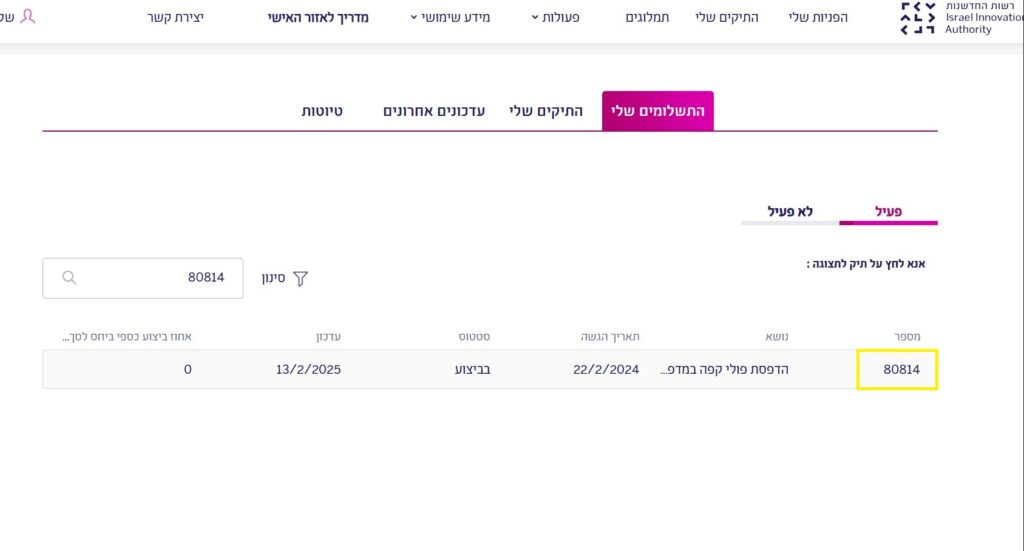Switch to the עדכונים אחרונים tab

pyautogui.click(x=434, y=111)
